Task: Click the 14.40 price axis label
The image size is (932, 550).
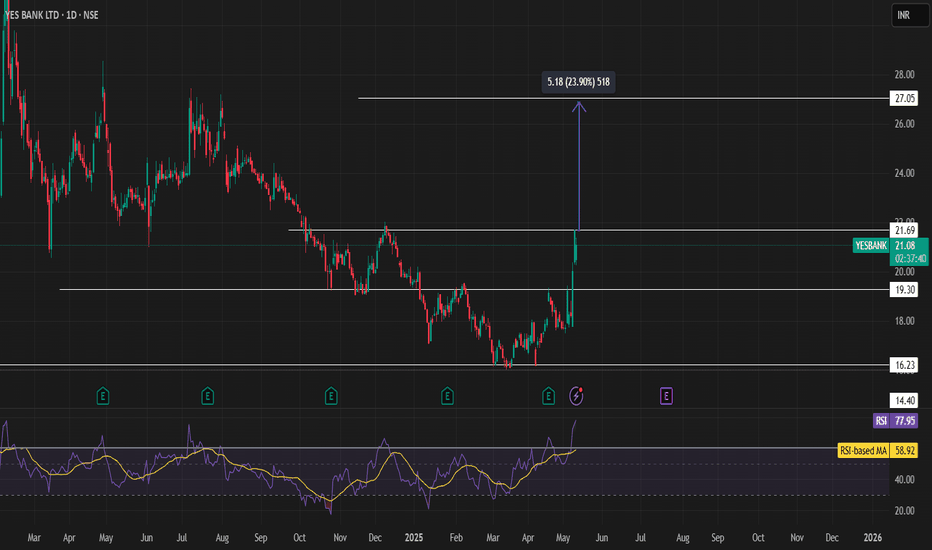Action: pyautogui.click(x=904, y=400)
